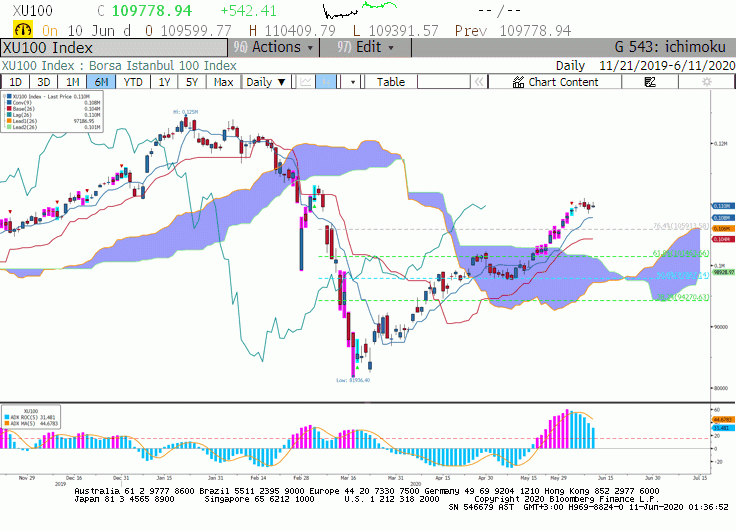
Task: Open chart settings gear icon
Action: click(x=706, y=82)
